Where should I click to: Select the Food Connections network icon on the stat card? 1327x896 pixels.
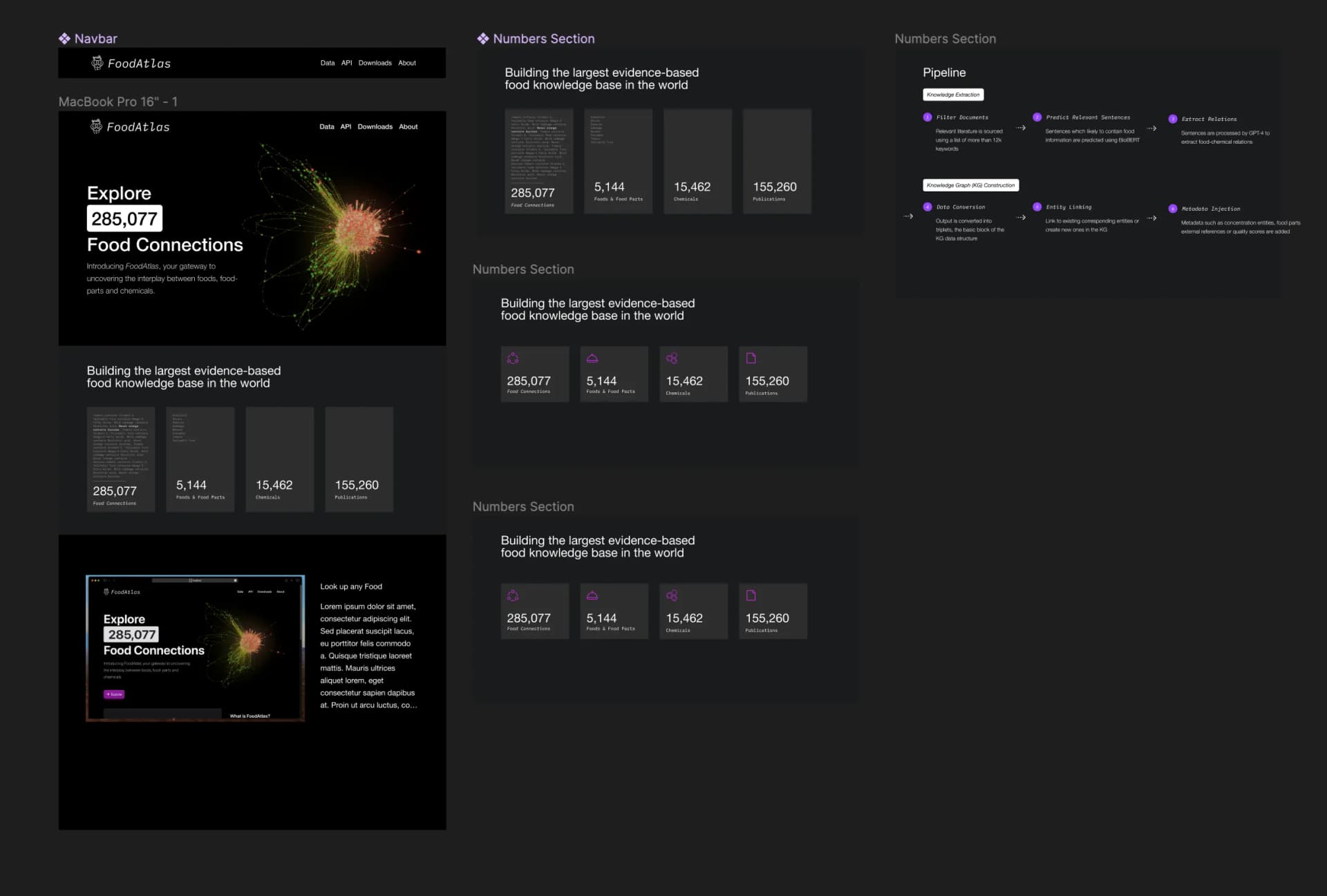point(511,358)
